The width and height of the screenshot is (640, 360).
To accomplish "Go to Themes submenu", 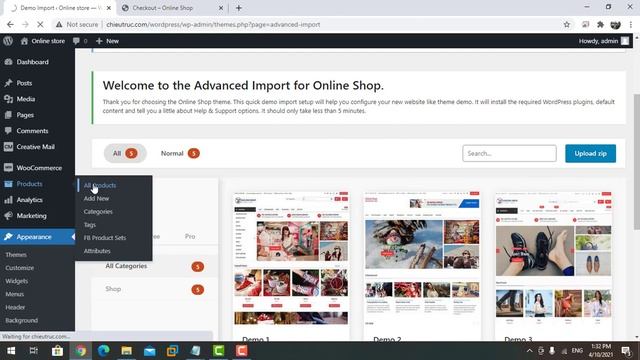I will tap(16, 255).
